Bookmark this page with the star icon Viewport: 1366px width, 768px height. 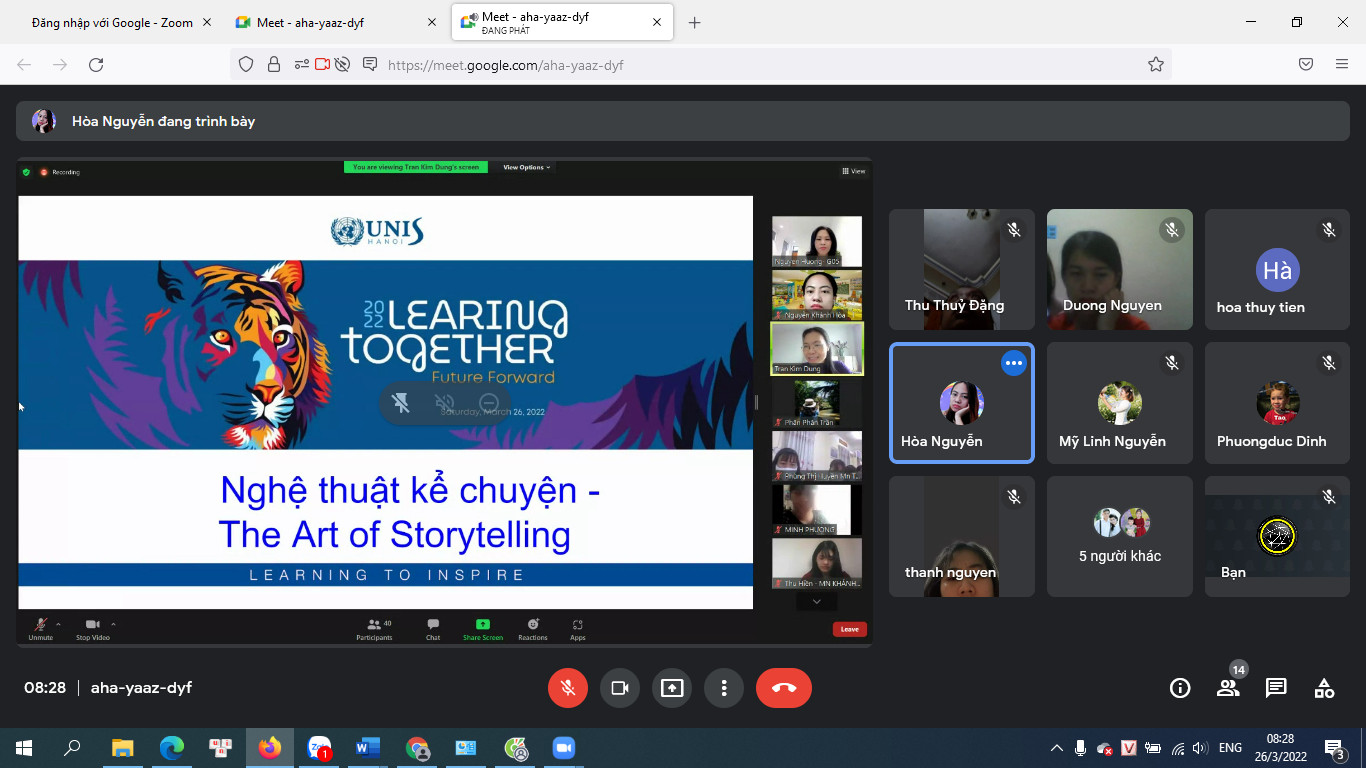[1156, 65]
